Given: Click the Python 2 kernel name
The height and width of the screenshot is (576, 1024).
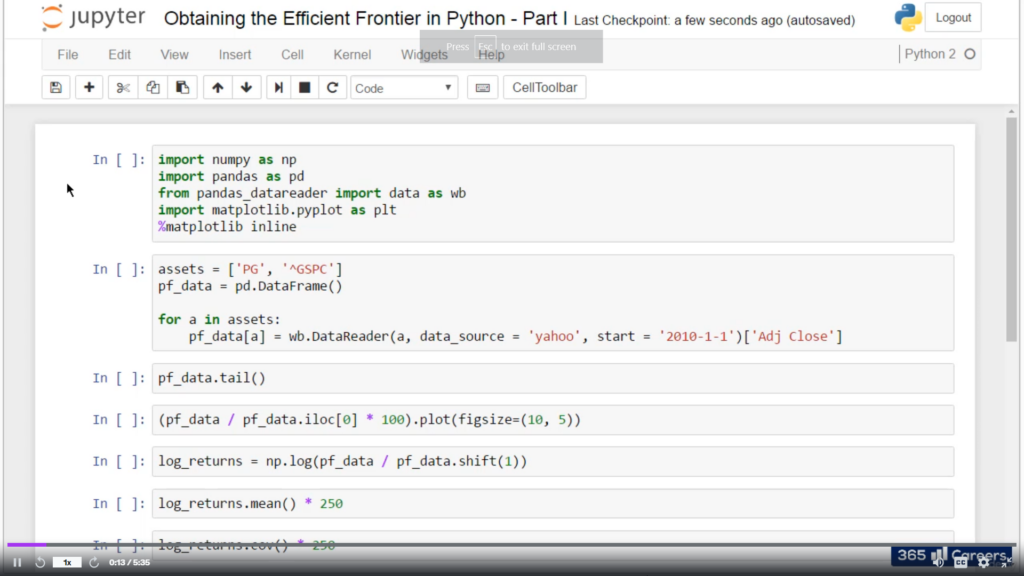Looking at the screenshot, I should [930, 54].
